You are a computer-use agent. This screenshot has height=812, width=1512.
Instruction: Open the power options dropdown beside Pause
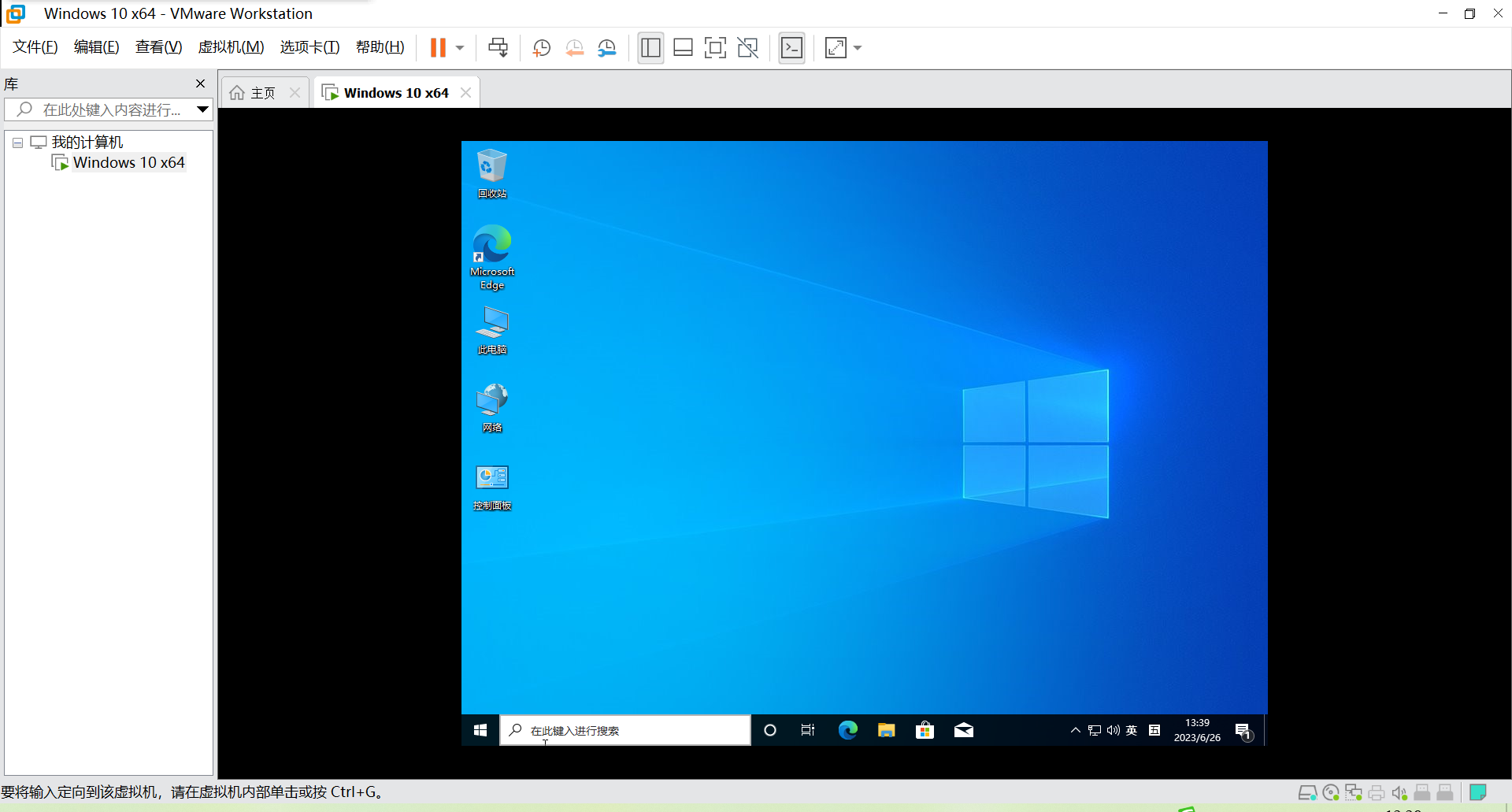pos(460,48)
